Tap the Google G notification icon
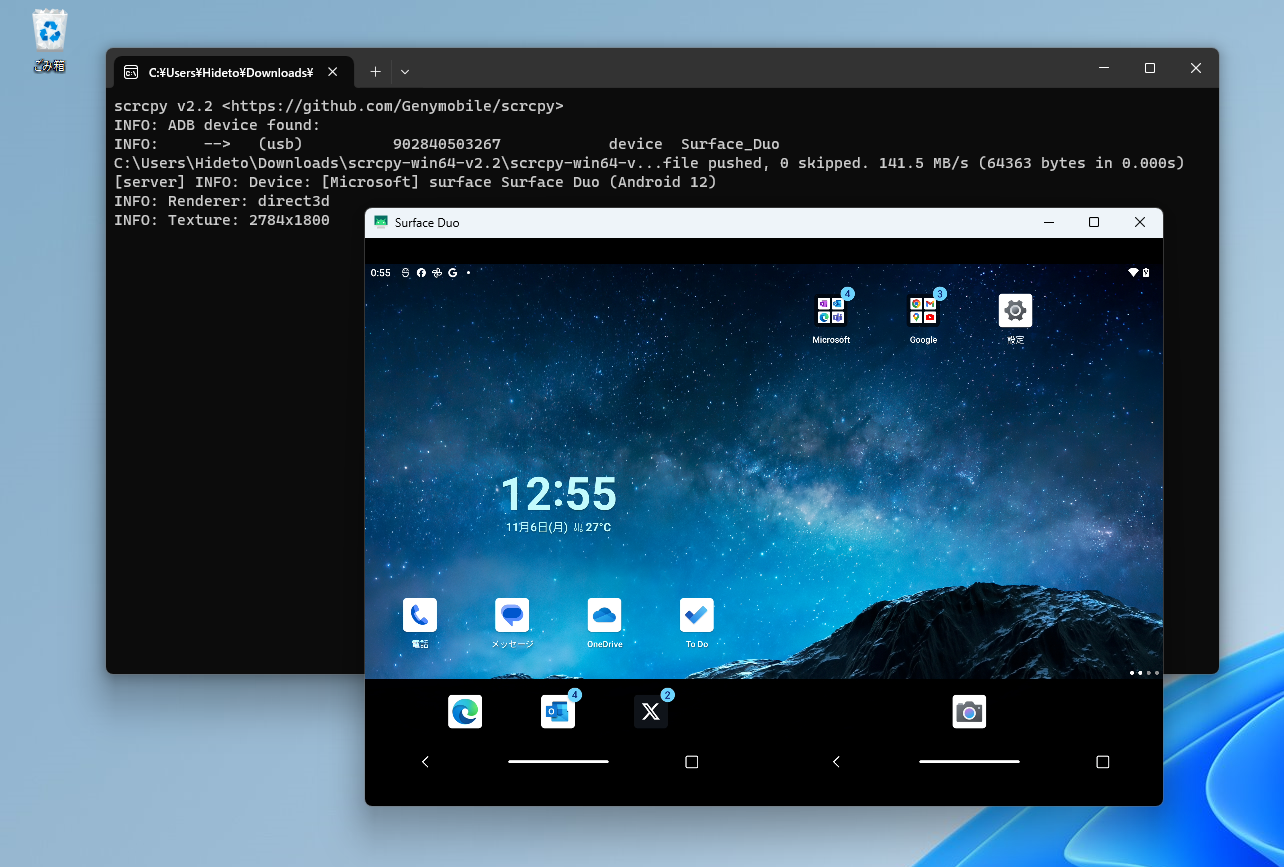The height and width of the screenshot is (867, 1284). pos(453,272)
